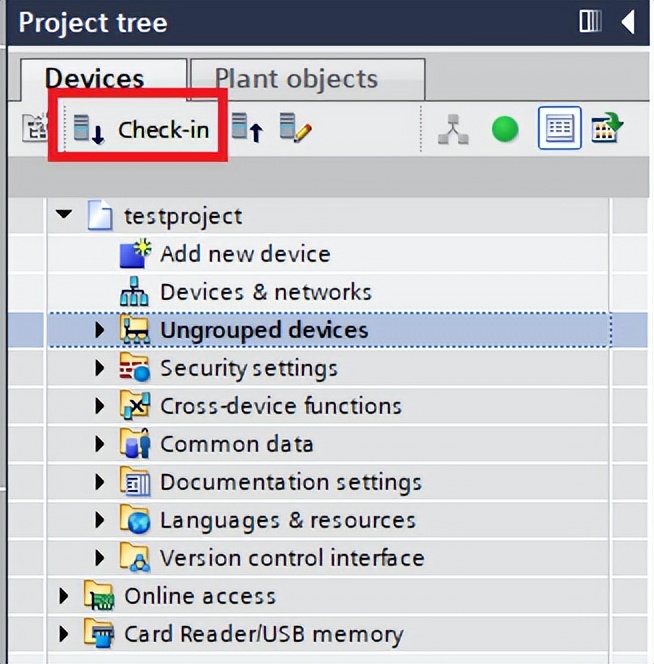Click the Check-in toolbar button
654x664 pixels.
point(141,129)
